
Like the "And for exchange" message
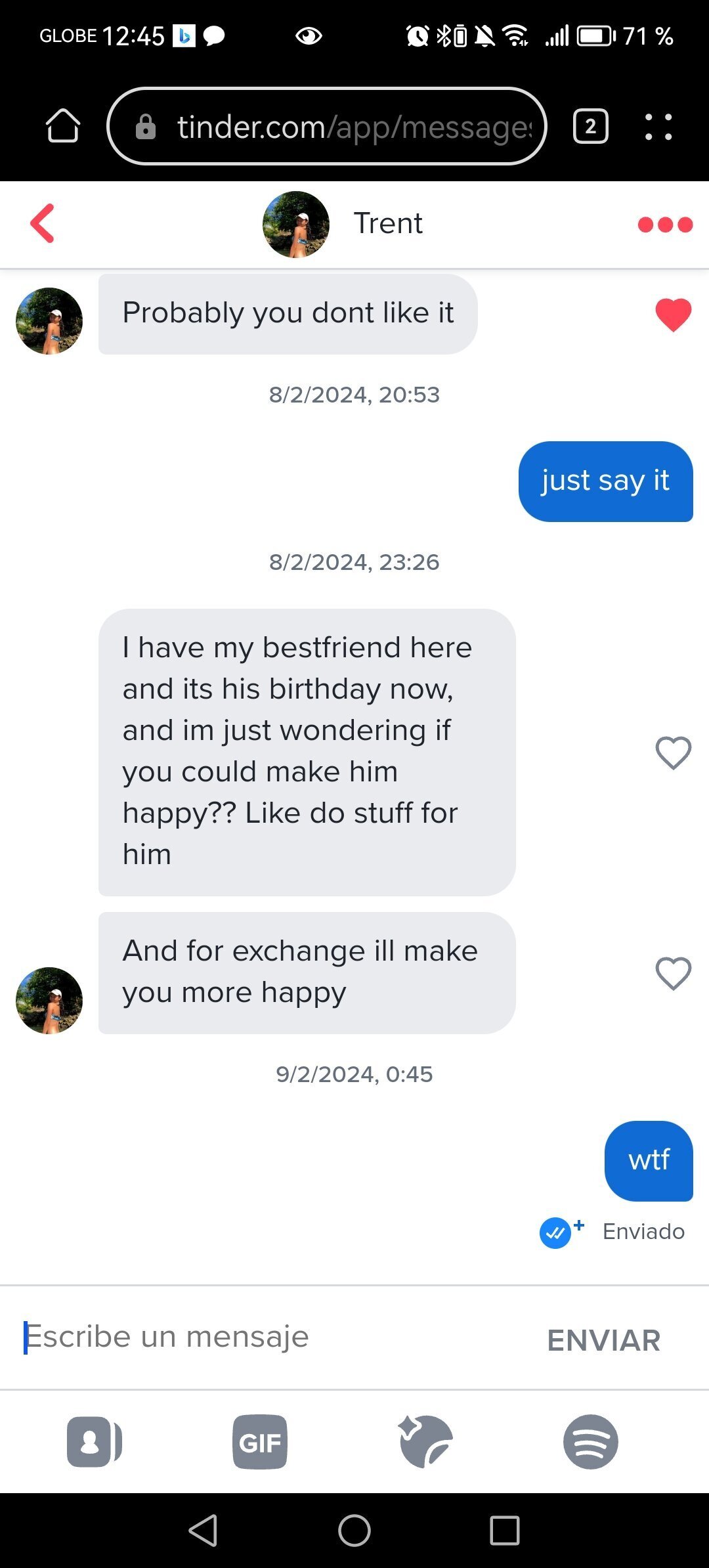tap(673, 973)
